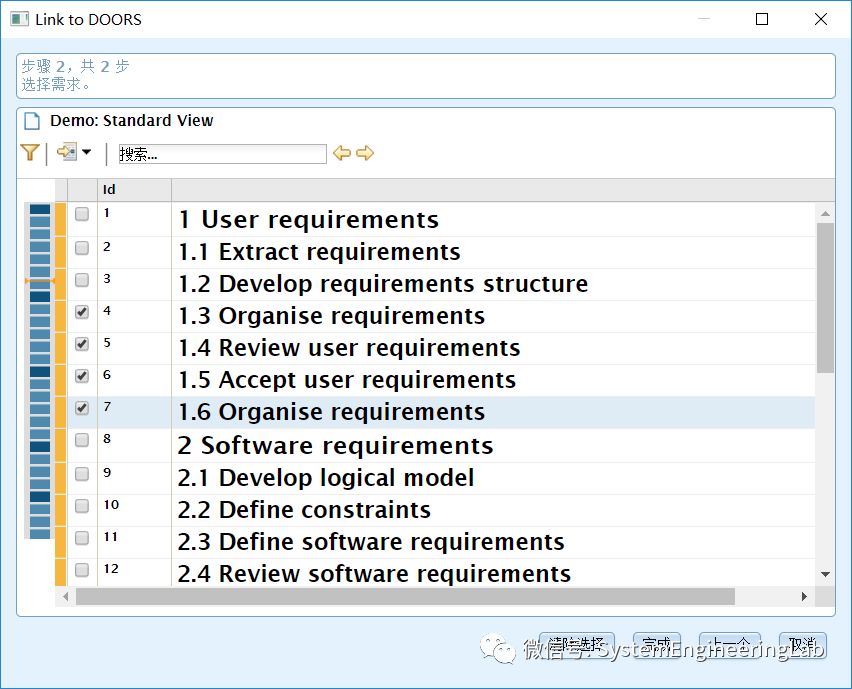The width and height of the screenshot is (852, 689).
Task: Uncheck the 1.3 Organise requirements checkbox
Action: click(x=82, y=312)
